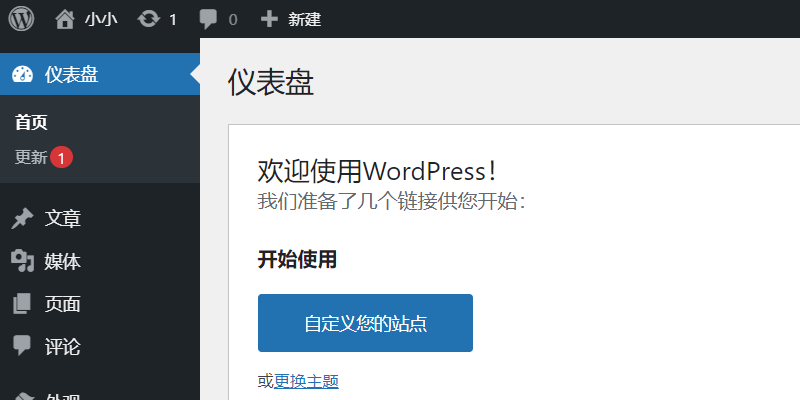Click the pages icon for 页面
This screenshot has width=800, height=400.
[x=22, y=304]
